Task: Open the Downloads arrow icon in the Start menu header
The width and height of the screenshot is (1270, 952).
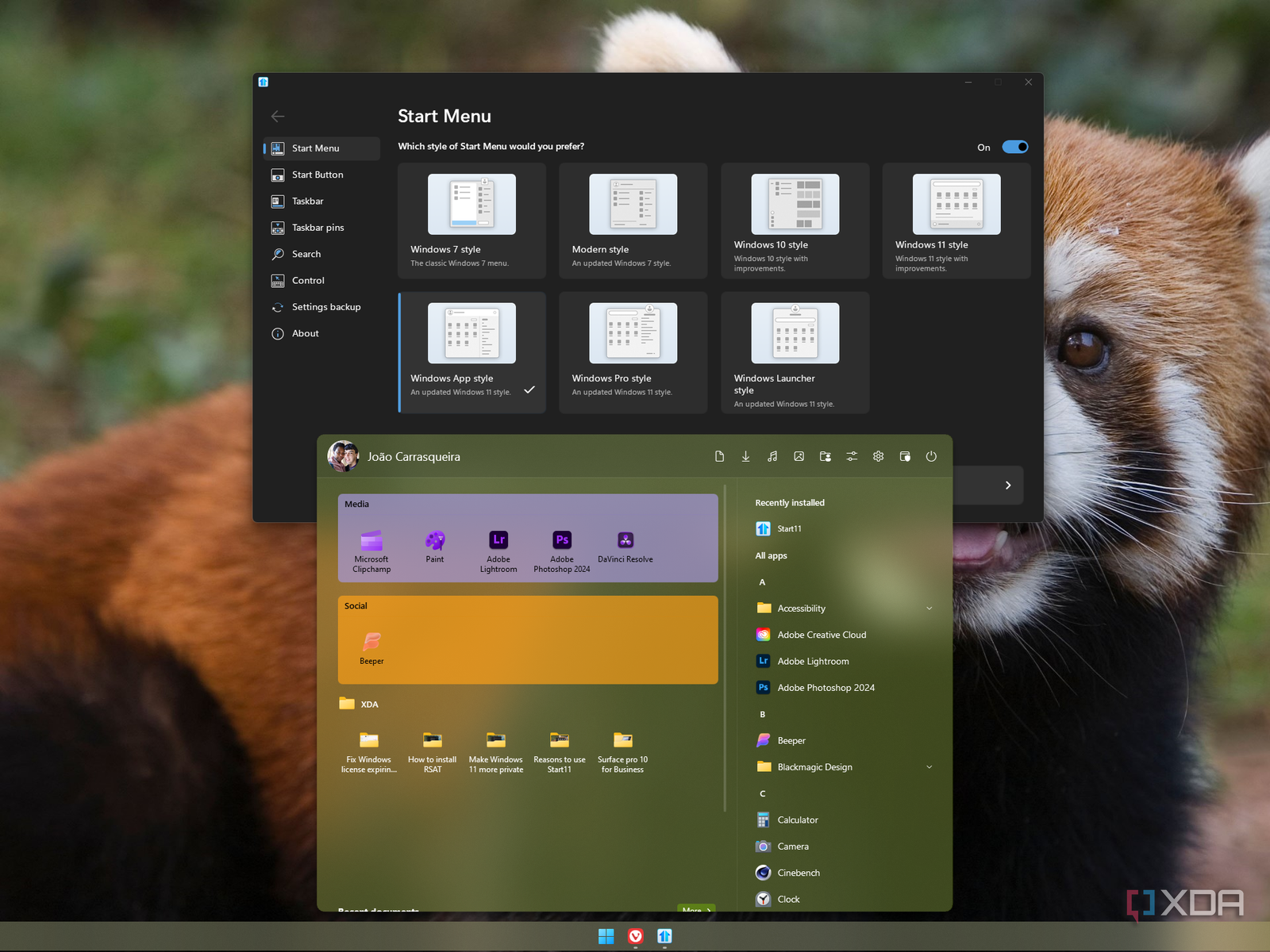Action: pos(745,456)
